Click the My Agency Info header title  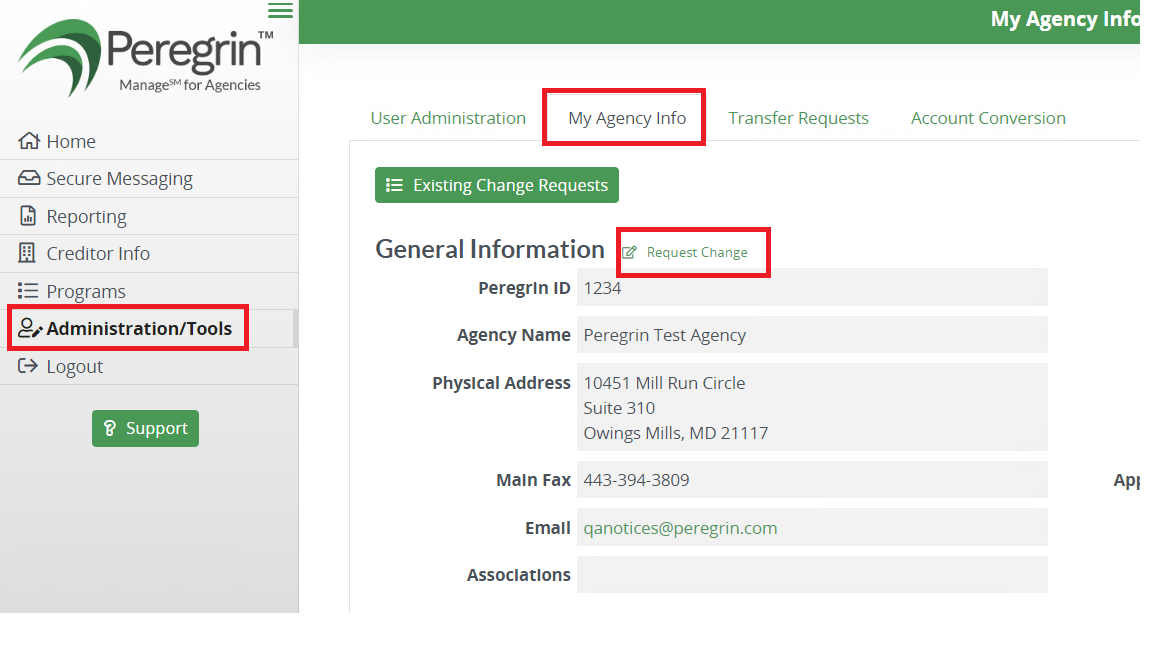[1065, 19]
